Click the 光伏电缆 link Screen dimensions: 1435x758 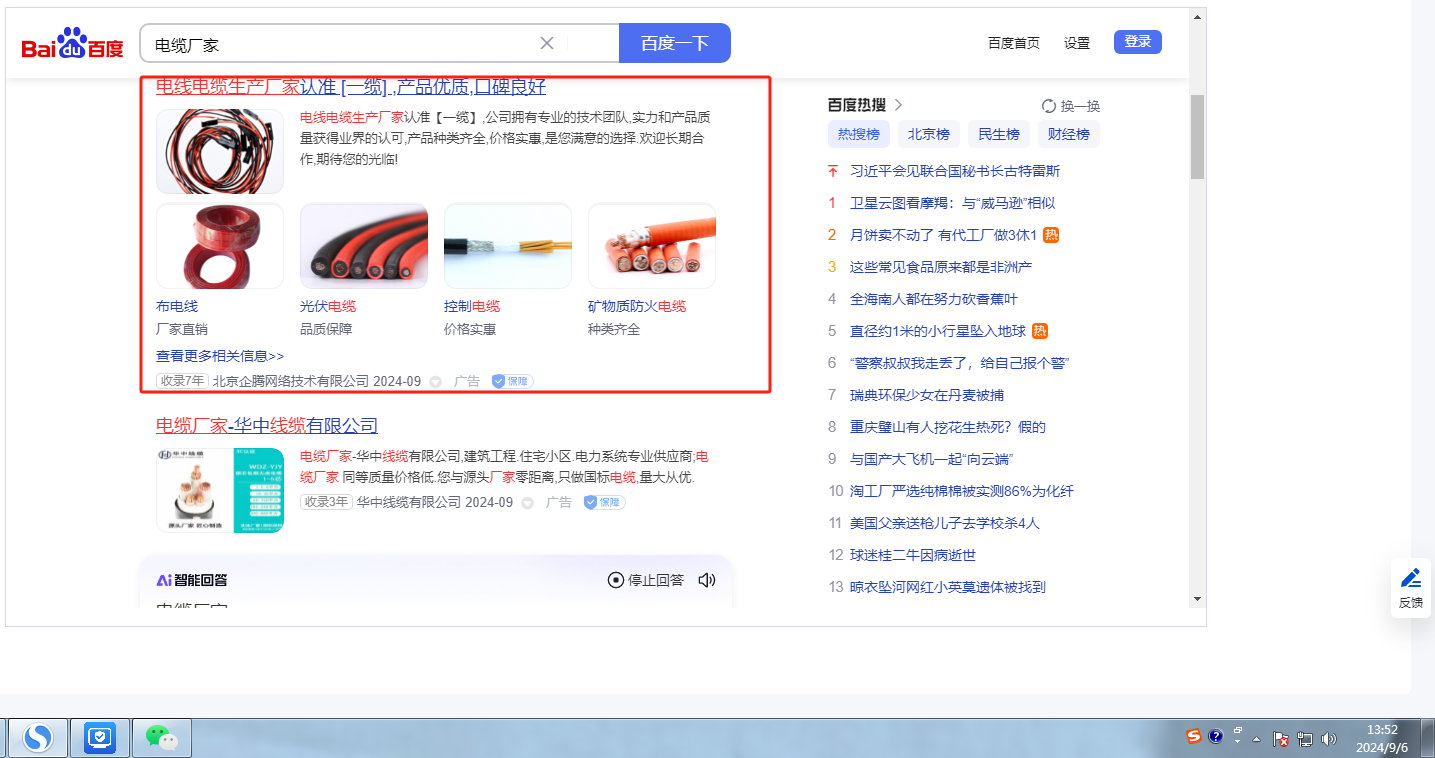click(x=328, y=306)
